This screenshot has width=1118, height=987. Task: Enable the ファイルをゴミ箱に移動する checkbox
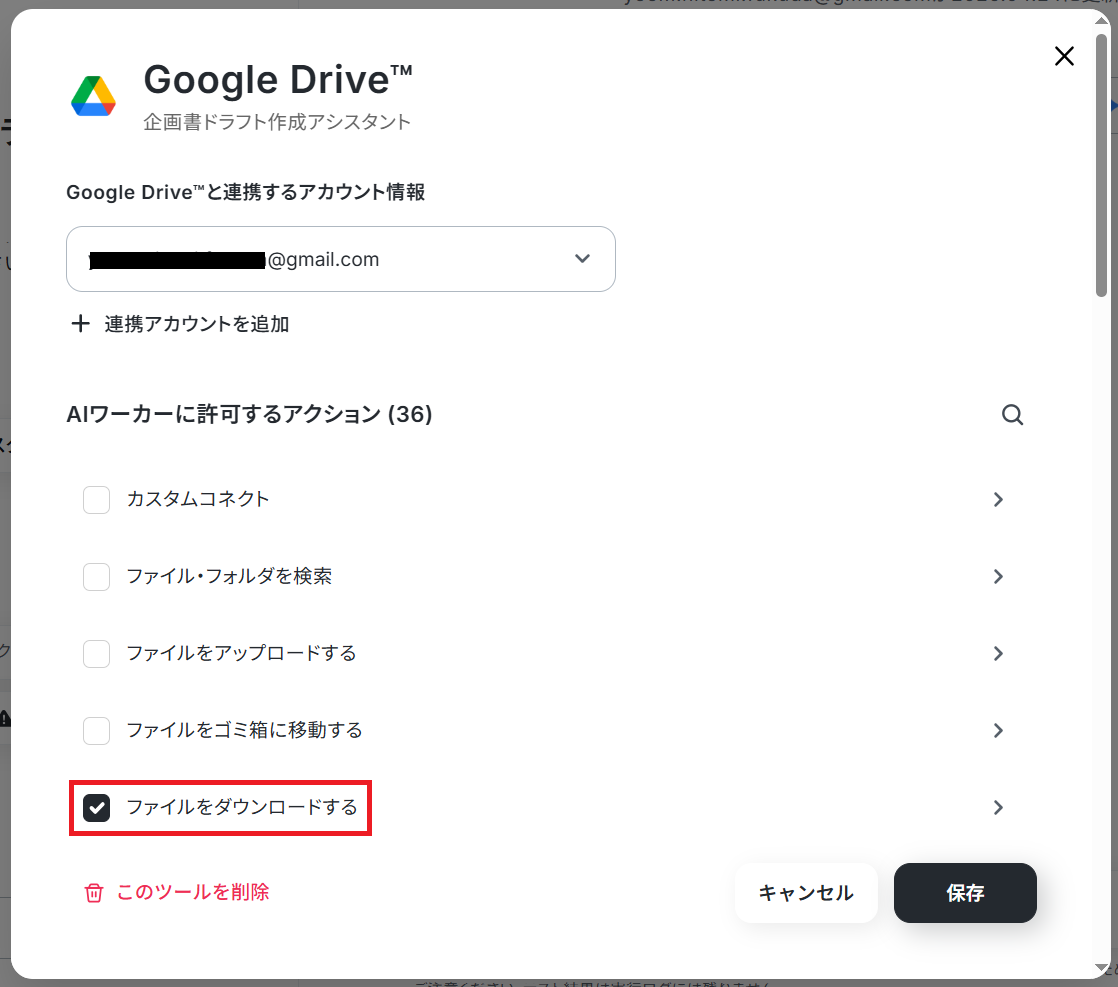(96, 730)
